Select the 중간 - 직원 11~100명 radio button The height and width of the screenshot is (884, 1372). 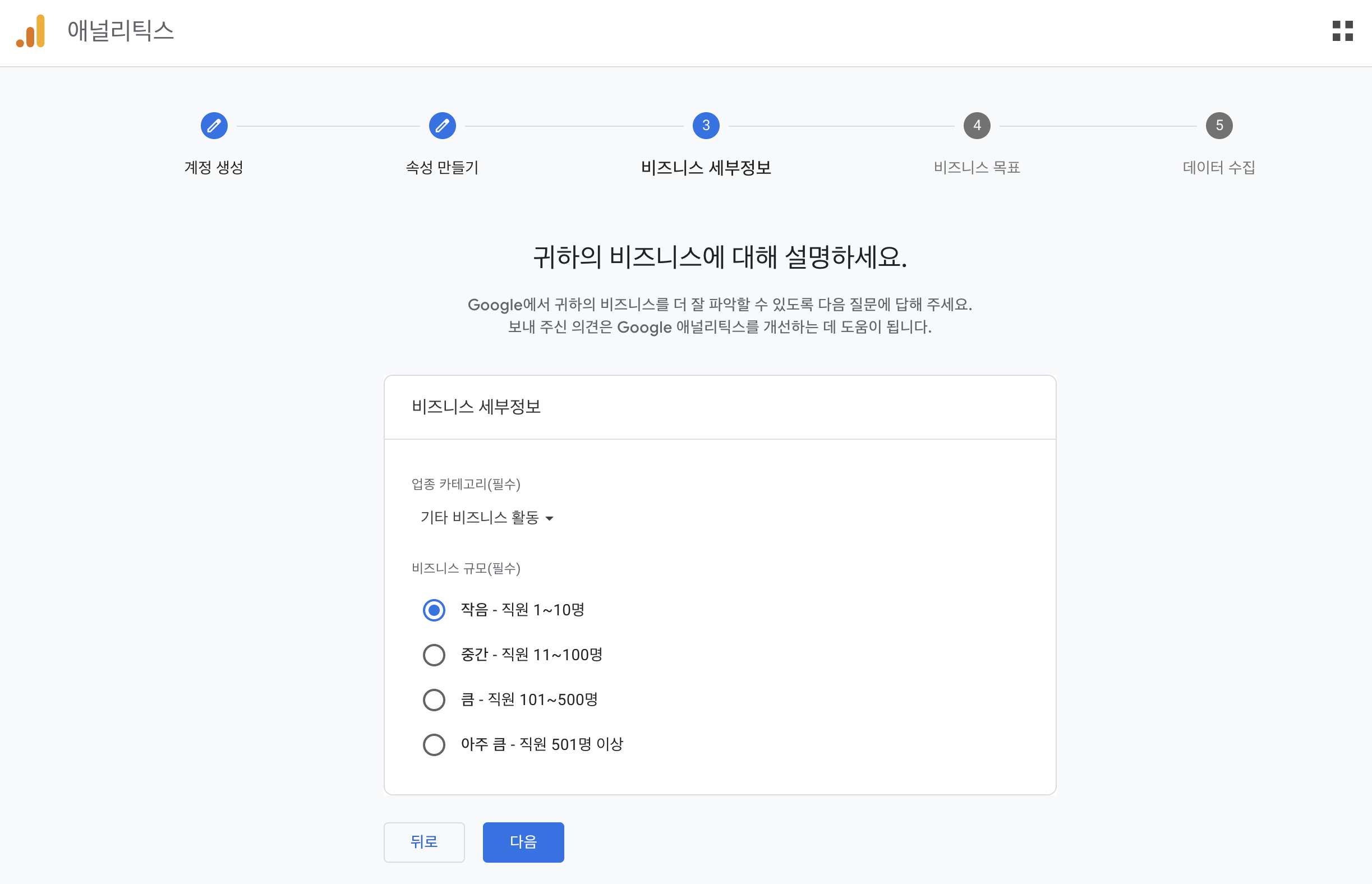coord(434,655)
